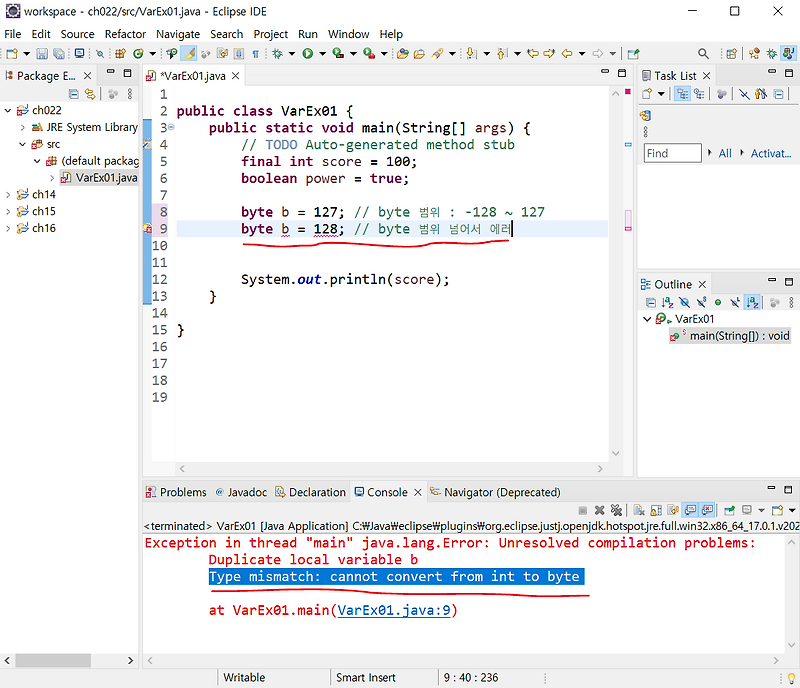Click the All link in Task List

724,153
